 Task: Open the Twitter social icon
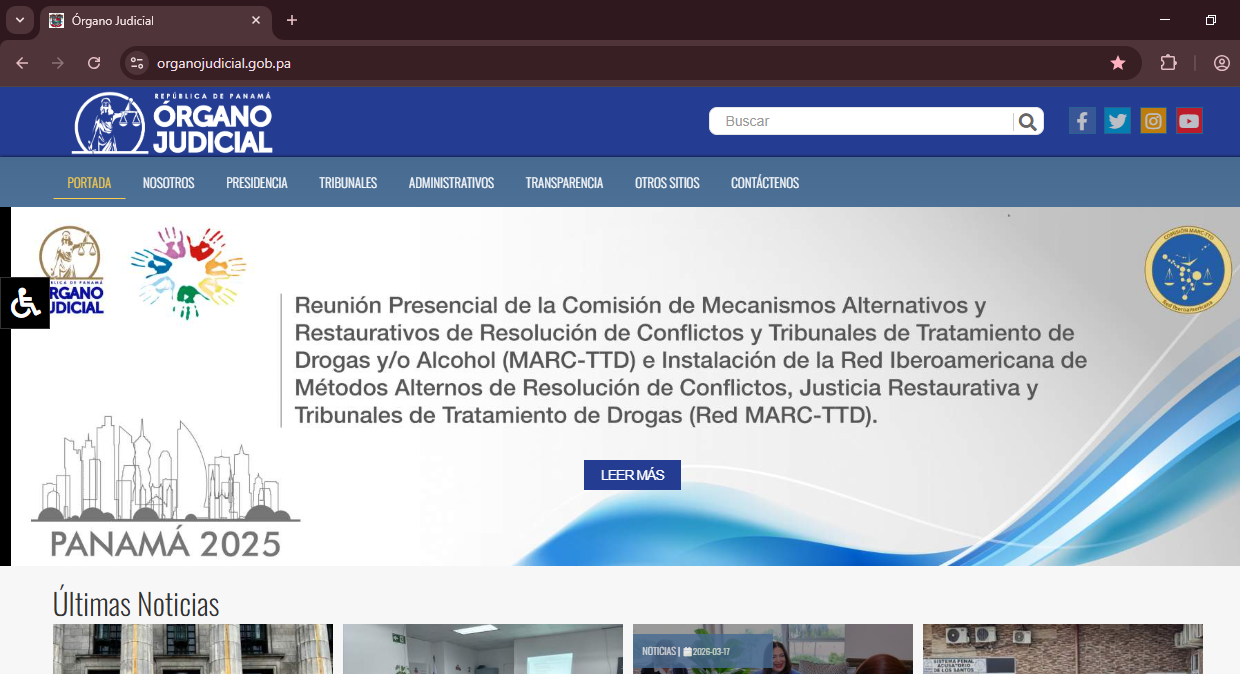coord(1117,121)
